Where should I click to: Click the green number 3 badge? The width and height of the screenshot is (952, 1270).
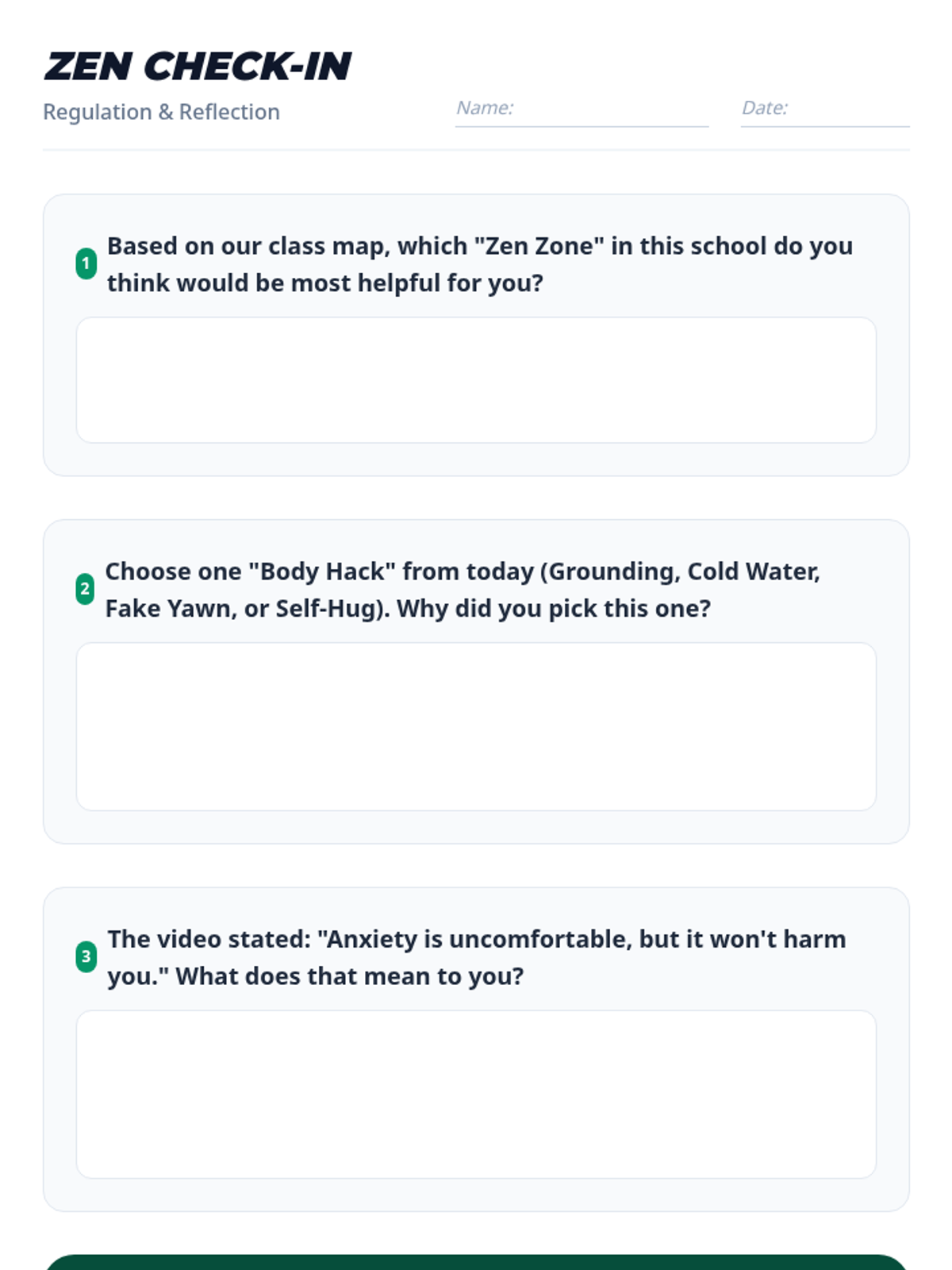(x=86, y=956)
